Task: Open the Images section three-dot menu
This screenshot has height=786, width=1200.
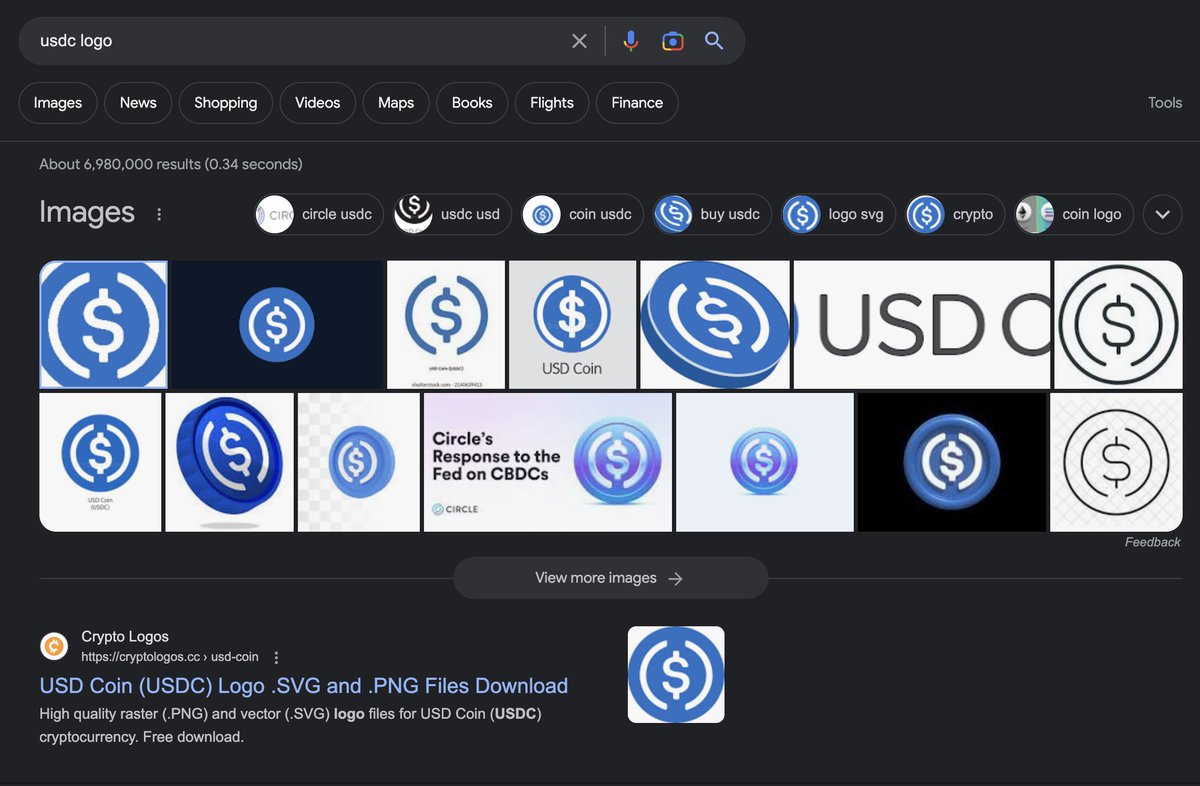Action: coord(159,214)
